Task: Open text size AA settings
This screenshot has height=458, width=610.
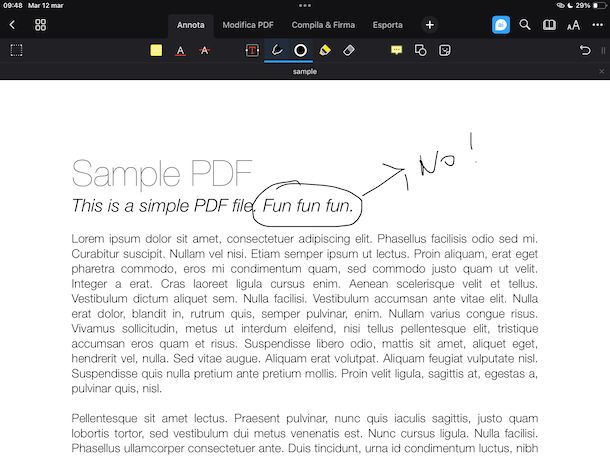Action: (x=573, y=25)
